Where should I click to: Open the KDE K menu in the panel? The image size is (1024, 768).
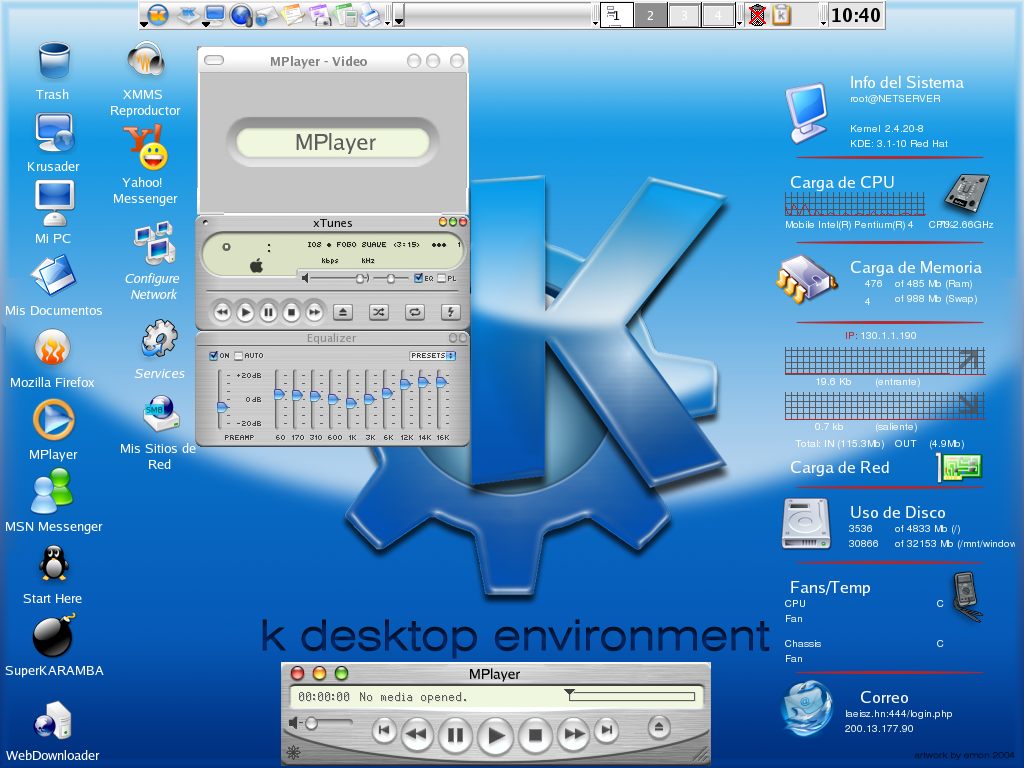[157, 14]
